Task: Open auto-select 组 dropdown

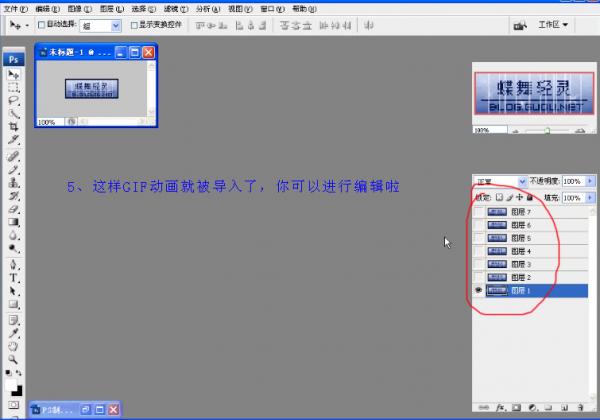Action: pos(116,26)
